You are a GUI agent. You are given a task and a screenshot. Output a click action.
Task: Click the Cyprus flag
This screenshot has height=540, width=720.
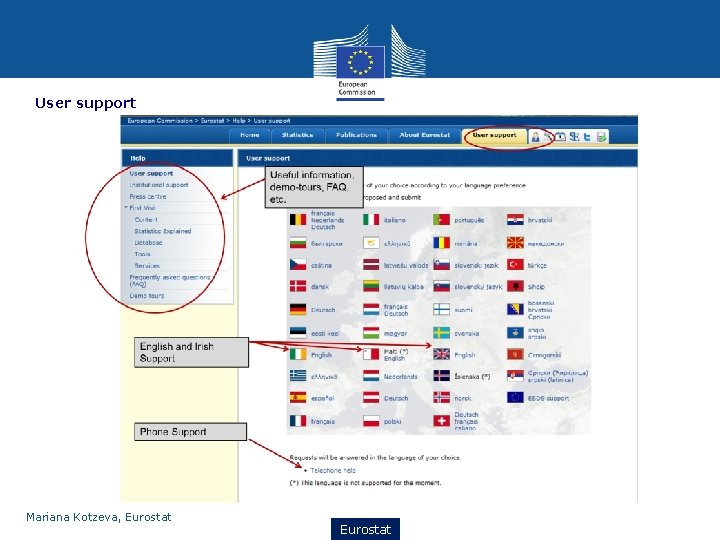[x=371, y=243]
